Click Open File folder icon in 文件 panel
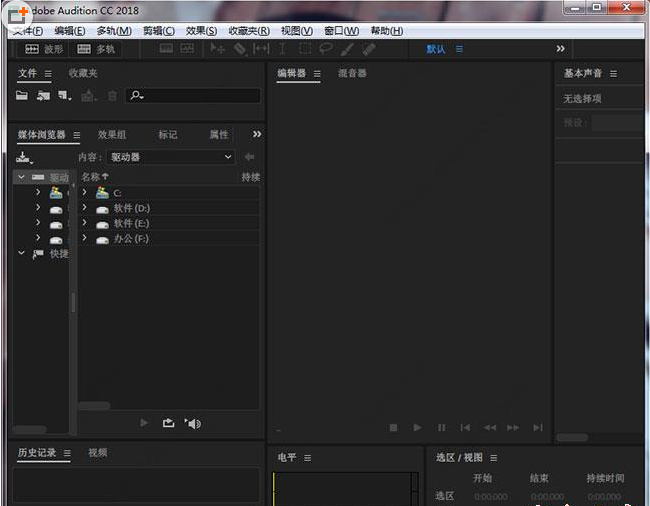650x506 pixels. tap(22, 96)
